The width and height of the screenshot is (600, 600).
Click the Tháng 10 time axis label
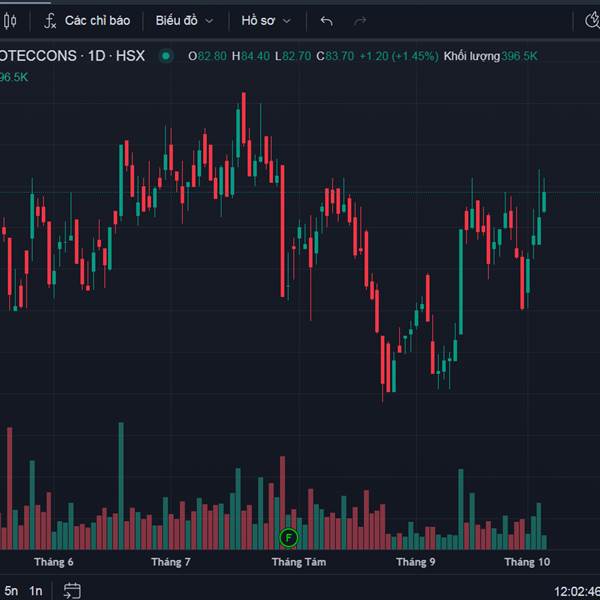(x=527, y=562)
